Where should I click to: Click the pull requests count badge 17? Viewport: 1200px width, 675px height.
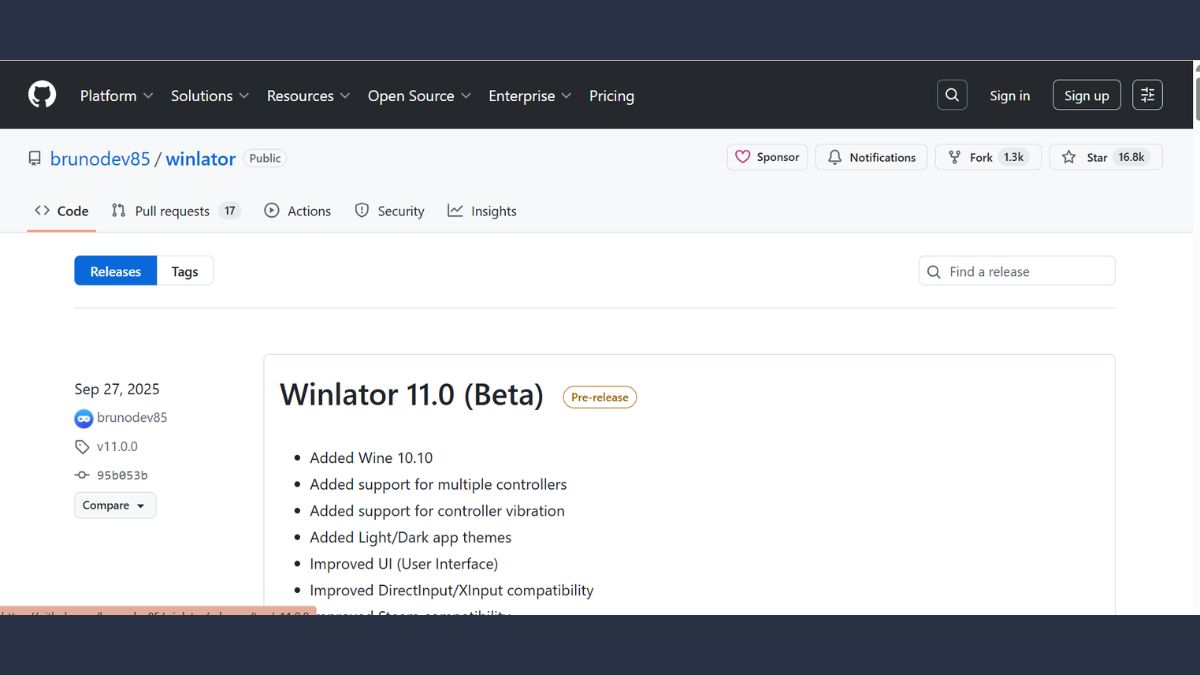click(x=230, y=211)
